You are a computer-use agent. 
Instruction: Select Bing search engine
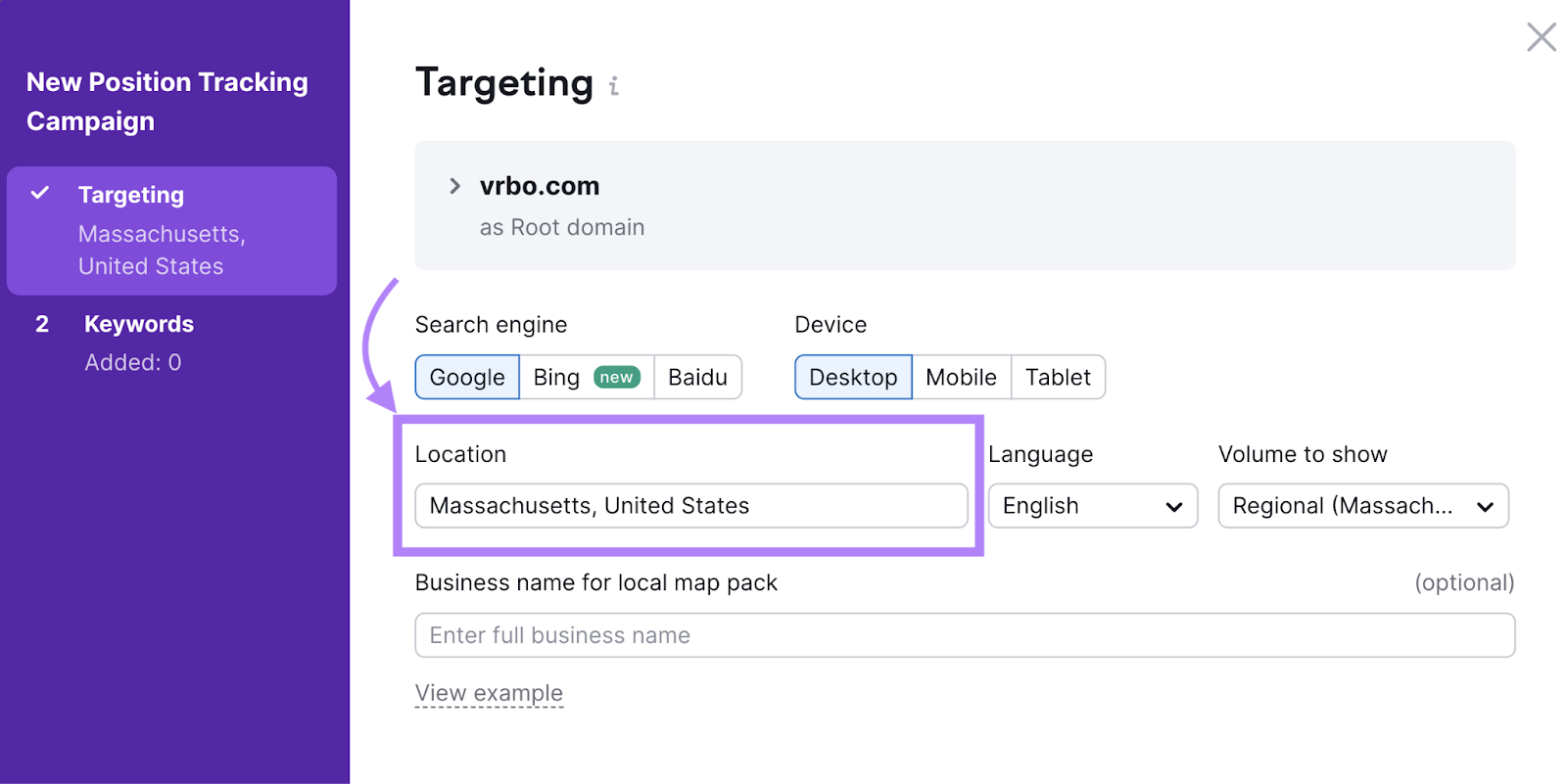tap(587, 377)
